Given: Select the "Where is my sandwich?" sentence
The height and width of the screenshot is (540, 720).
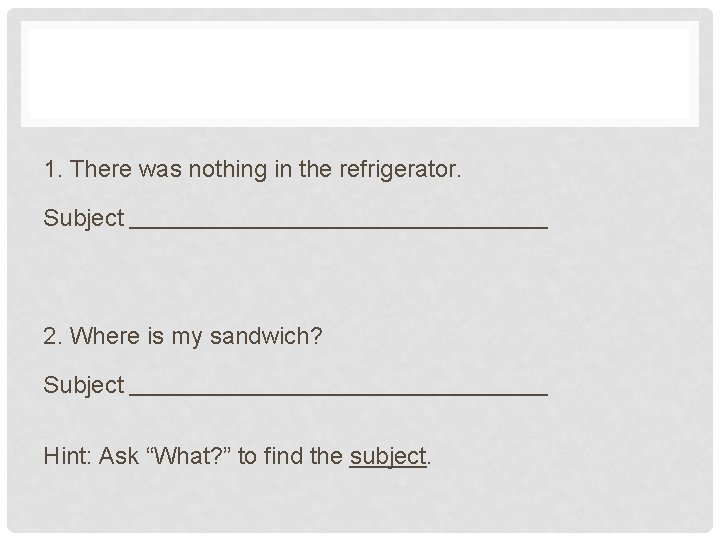Looking at the screenshot, I should [x=183, y=337].
